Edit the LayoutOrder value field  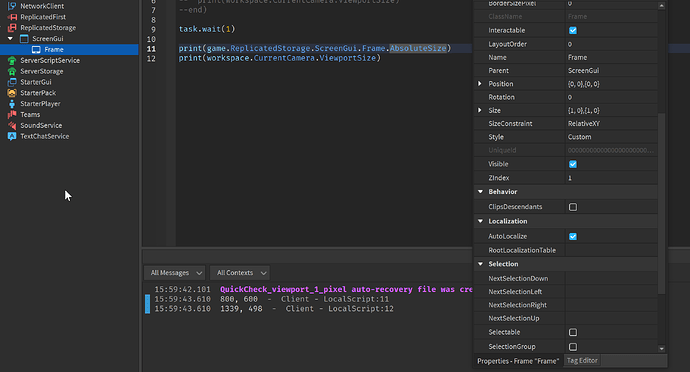pyautogui.click(x=611, y=44)
